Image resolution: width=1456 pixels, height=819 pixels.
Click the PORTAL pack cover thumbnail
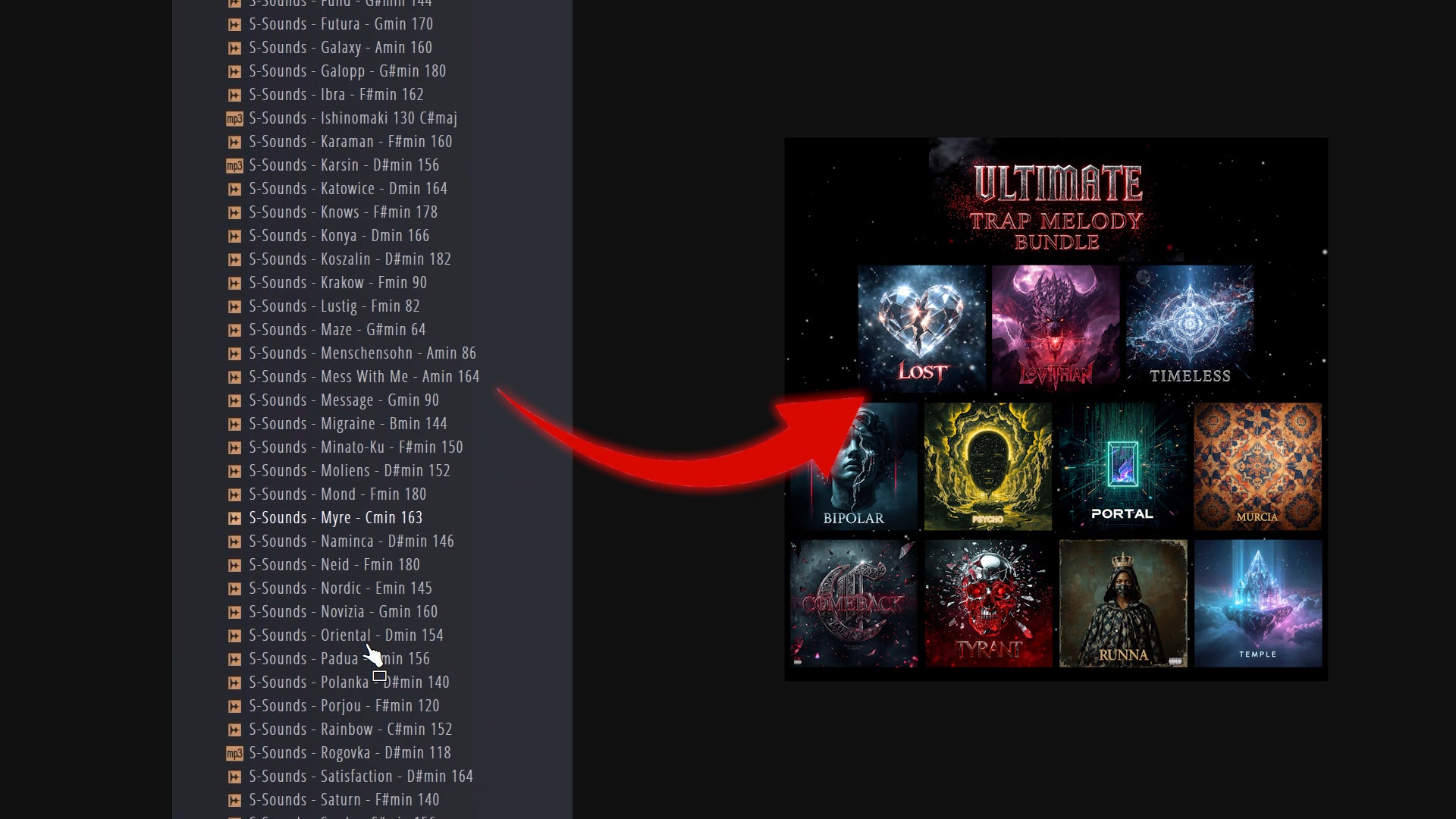coord(1122,466)
